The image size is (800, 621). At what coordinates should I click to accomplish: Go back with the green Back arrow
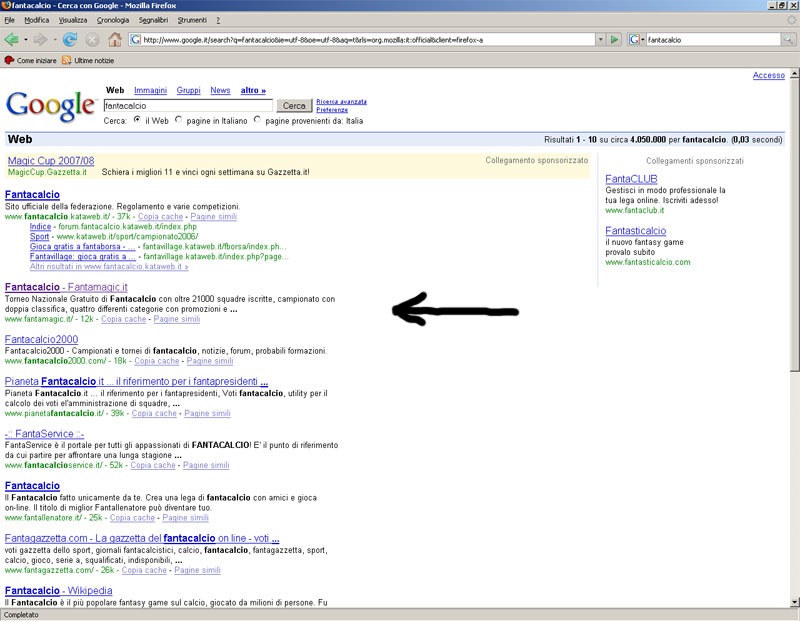pyautogui.click(x=11, y=39)
